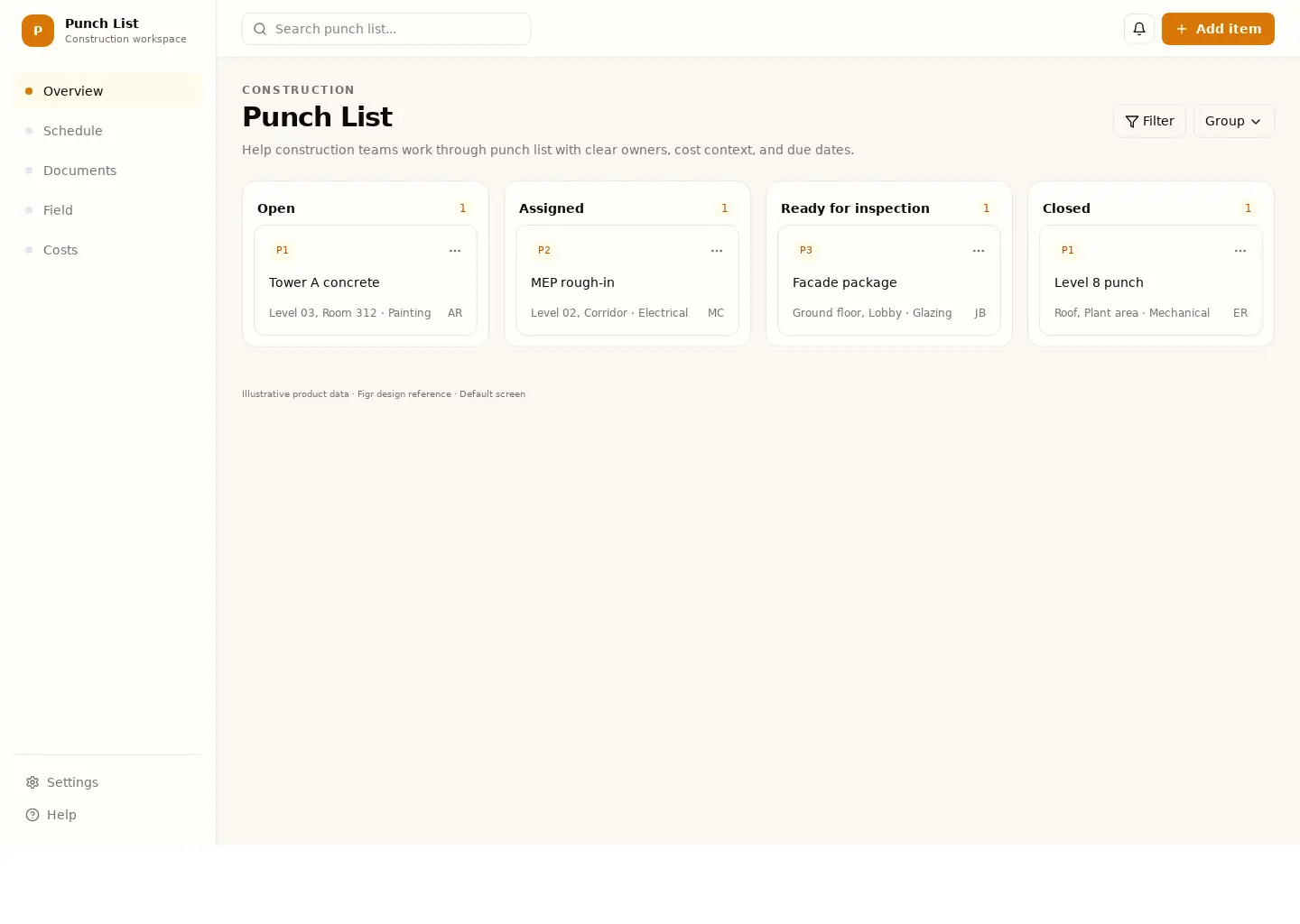Click the P1 priority badge on Tower A concrete
This screenshot has height=924, width=1300.
[283, 250]
